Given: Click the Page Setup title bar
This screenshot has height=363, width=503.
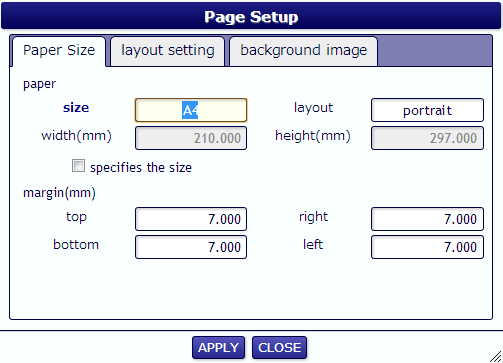Looking at the screenshot, I should click(x=251, y=16).
